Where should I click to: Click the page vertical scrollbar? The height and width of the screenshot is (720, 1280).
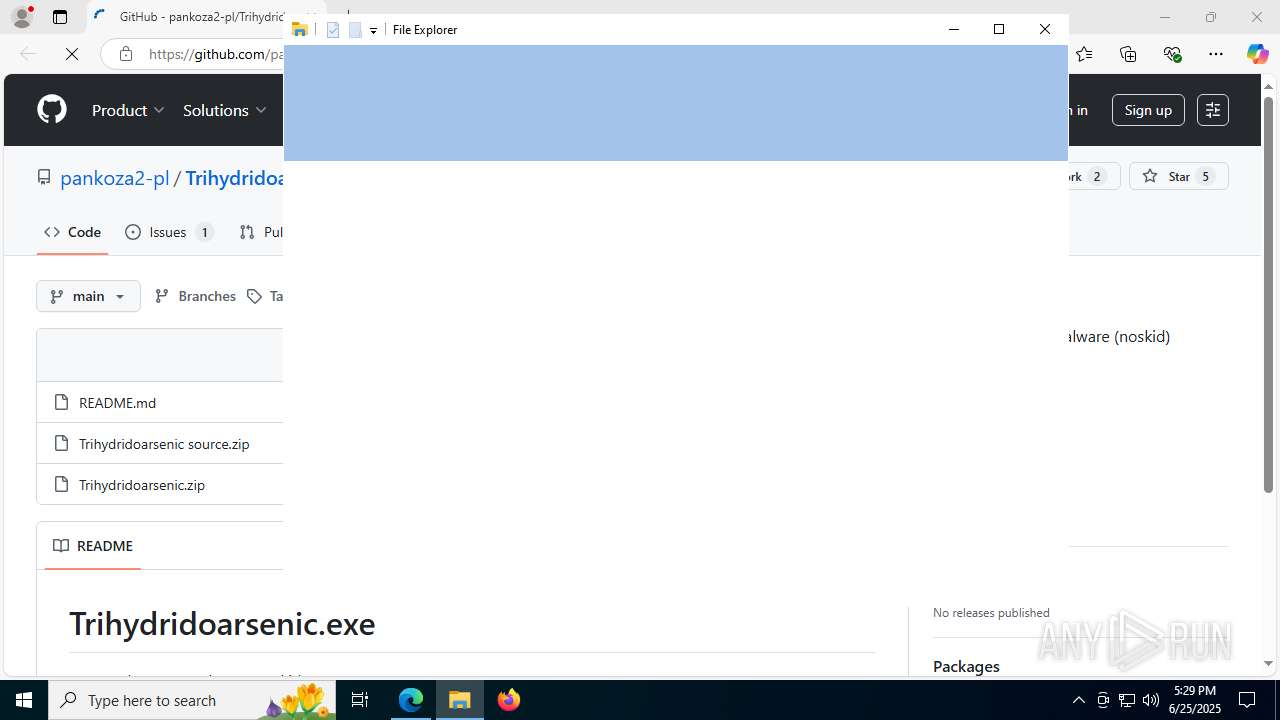coord(1268,295)
